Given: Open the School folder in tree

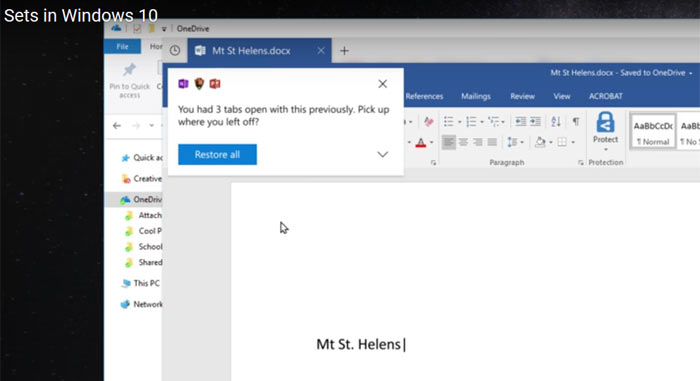Looking at the screenshot, I should tap(144, 247).
